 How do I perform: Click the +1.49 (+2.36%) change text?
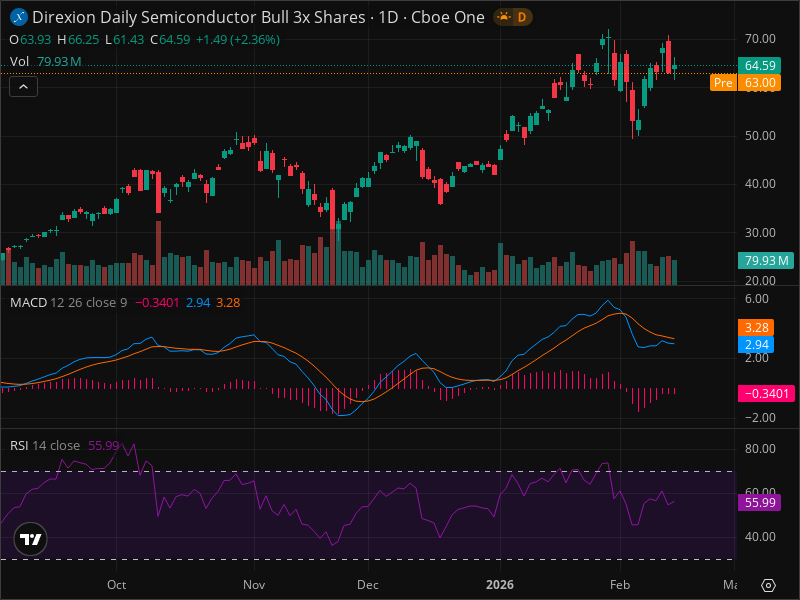click(x=238, y=40)
